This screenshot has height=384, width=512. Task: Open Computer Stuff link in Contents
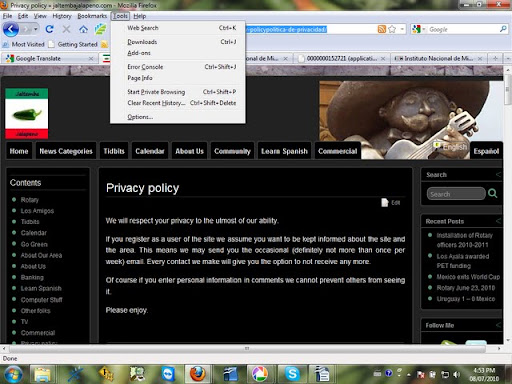pyautogui.click(x=42, y=300)
